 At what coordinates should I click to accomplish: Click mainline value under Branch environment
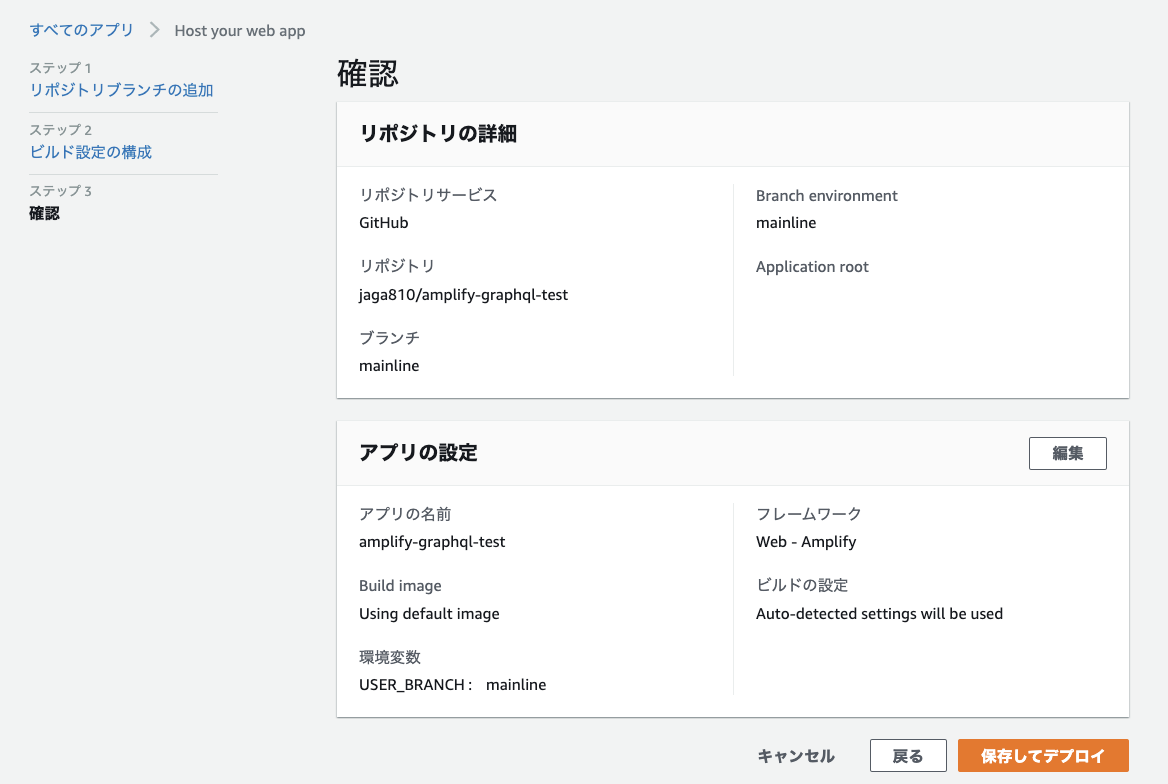point(786,223)
